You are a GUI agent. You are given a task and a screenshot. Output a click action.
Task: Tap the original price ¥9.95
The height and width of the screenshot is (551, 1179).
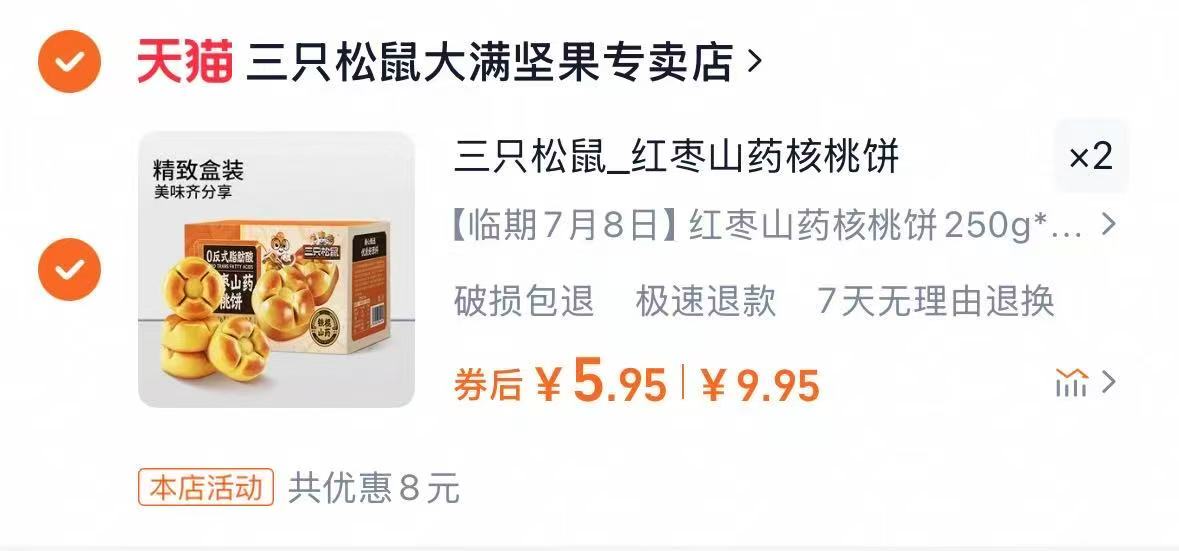760,386
